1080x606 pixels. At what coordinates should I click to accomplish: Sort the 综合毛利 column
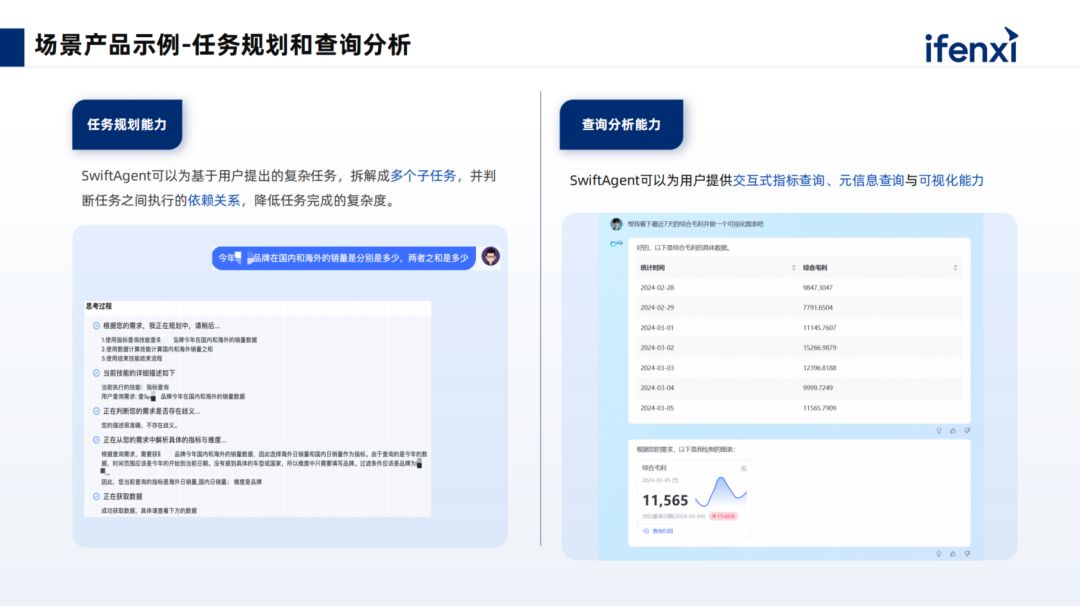click(x=955, y=268)
